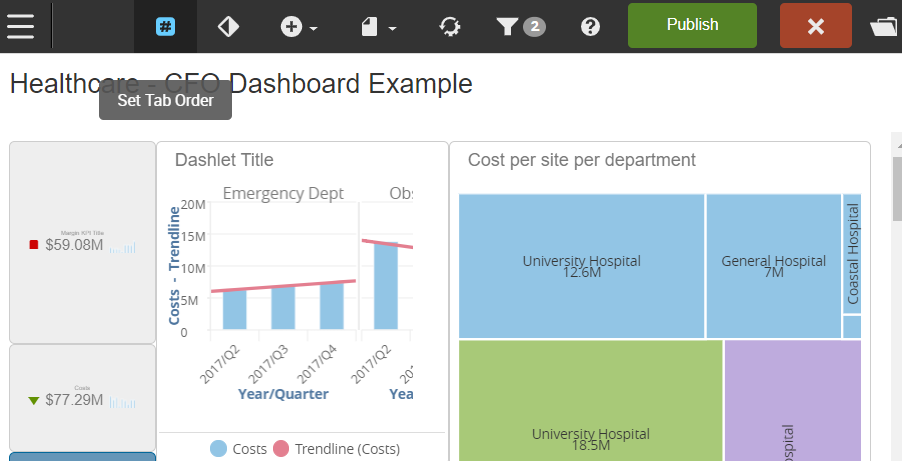Publish the dashboard
The width and height of the screenshot is (902, 461).
pos(692,25)
